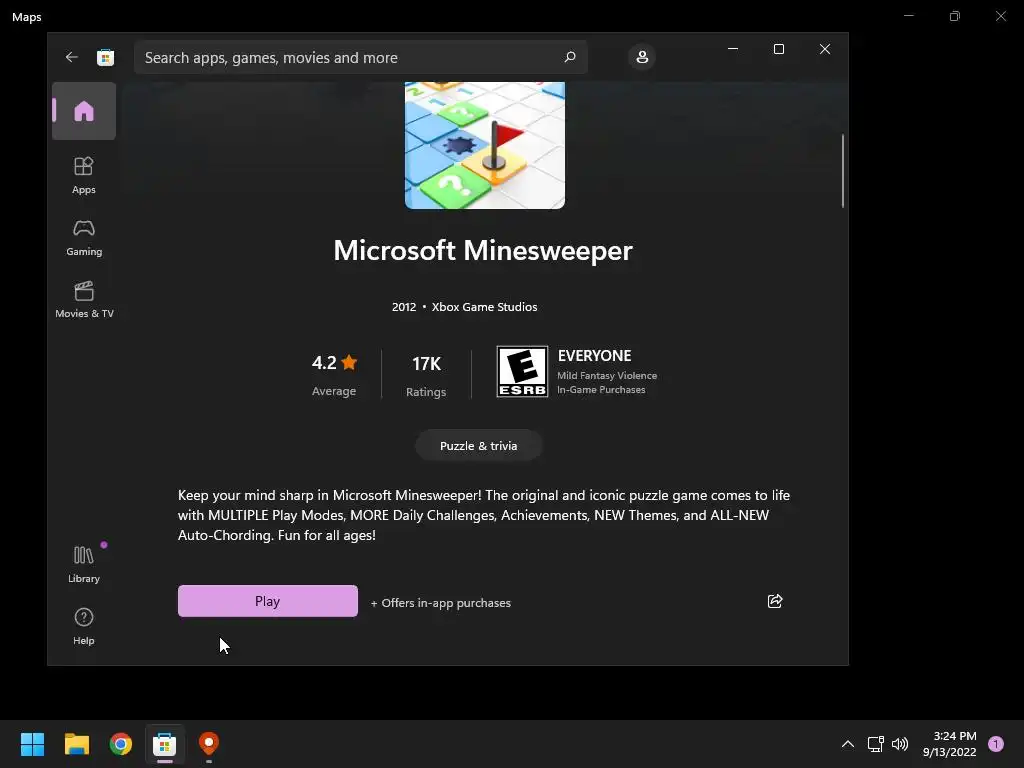Click the search apps input field
The image size is (1024, 768).
[x=360, y=57]
